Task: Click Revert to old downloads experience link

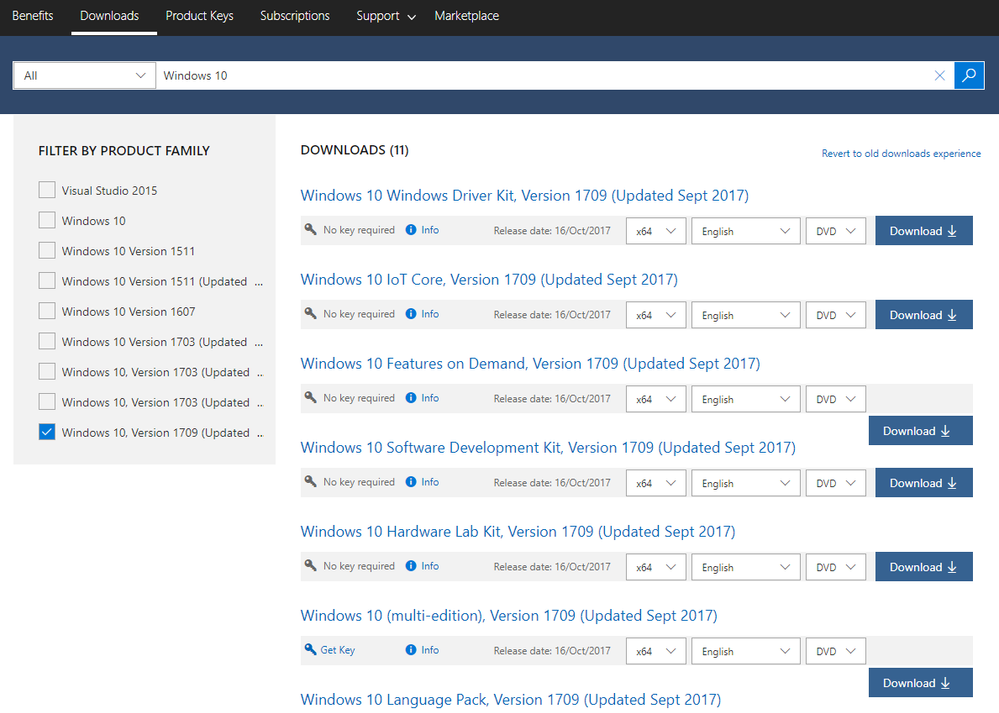Action: [901, 154]
